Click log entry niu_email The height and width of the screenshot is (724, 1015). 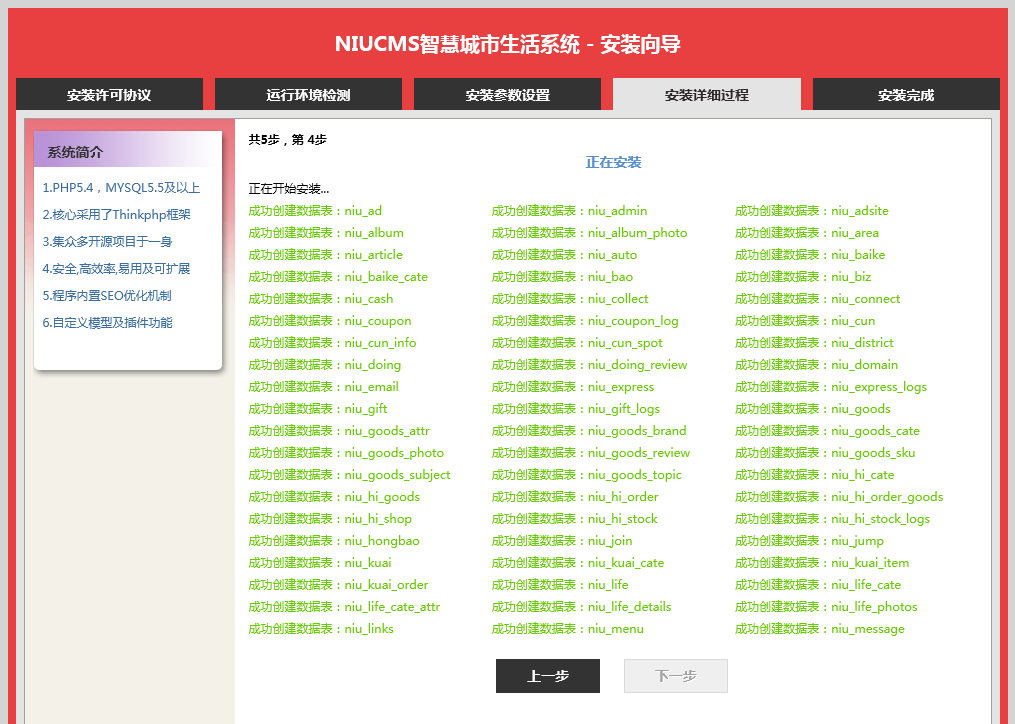pos(324,387)
